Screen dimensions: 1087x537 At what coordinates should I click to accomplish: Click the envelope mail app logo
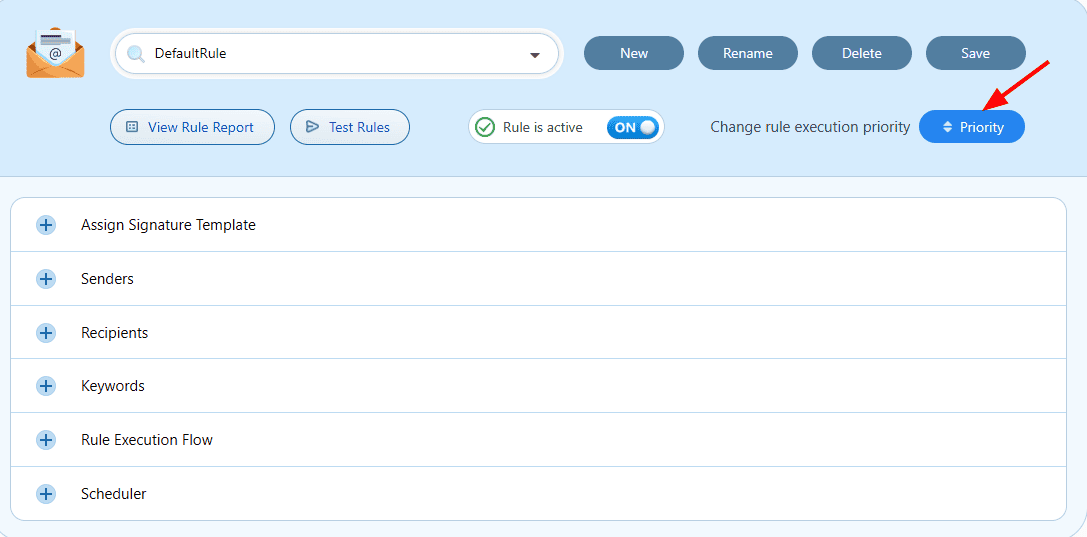(x=55, y=53)
